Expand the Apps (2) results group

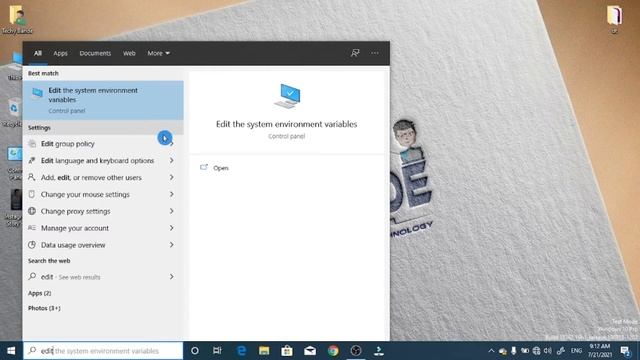(39, 293)
